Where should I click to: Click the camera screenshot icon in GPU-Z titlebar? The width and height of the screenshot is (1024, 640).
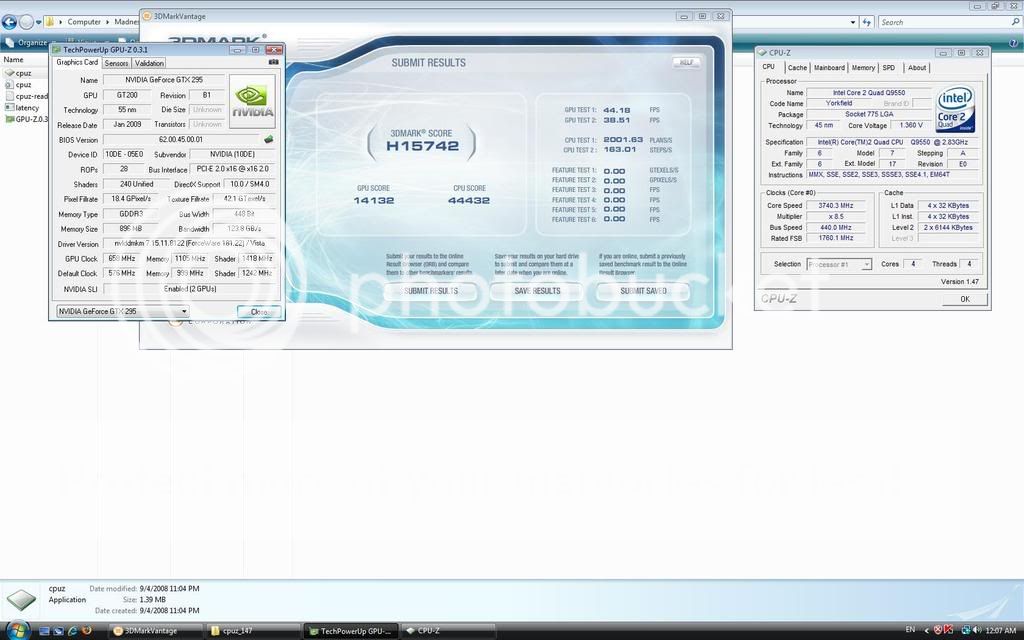pos(273,62)
